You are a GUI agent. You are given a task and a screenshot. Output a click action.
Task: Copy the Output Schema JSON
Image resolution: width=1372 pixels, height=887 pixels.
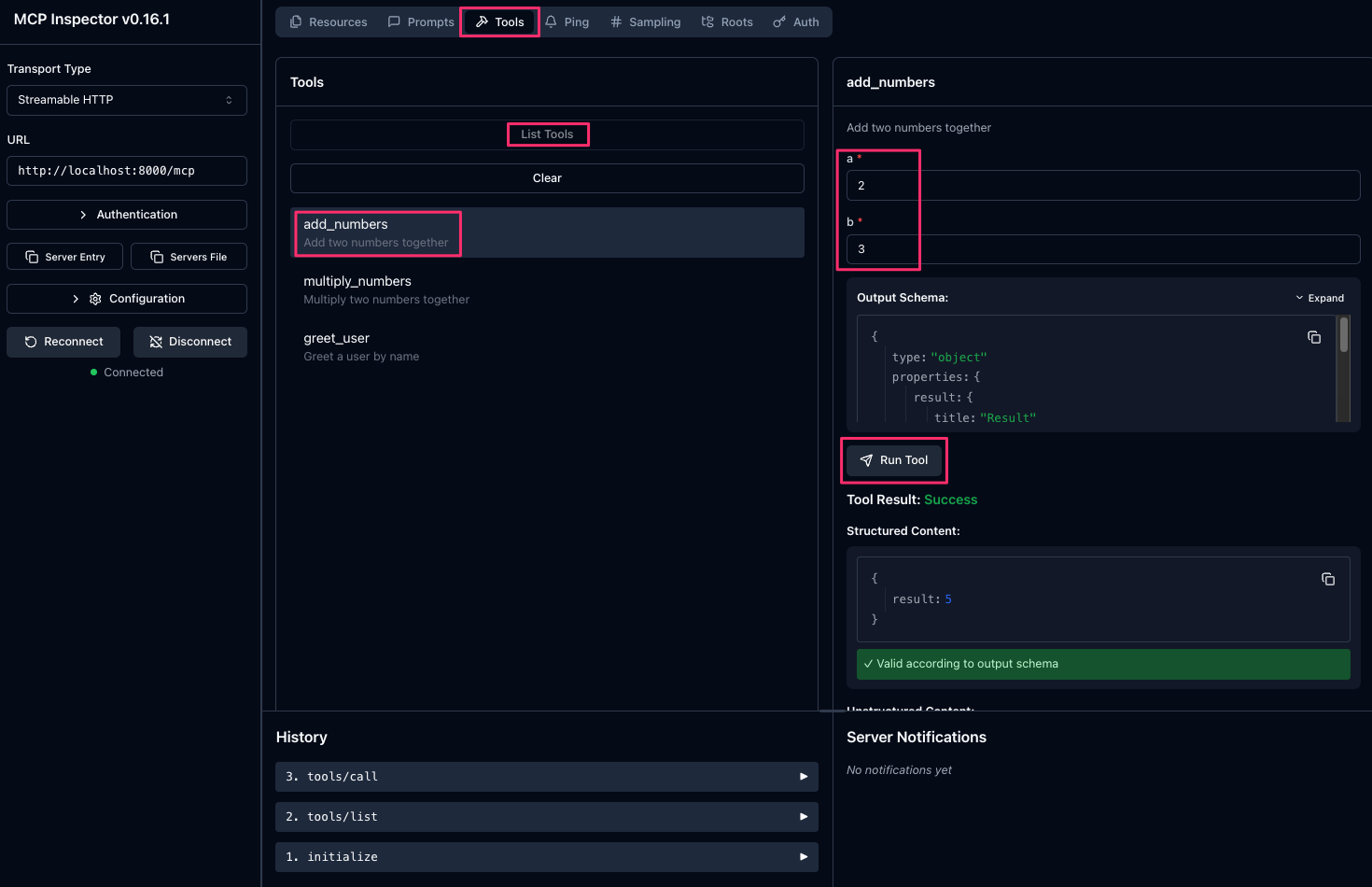1314,337
